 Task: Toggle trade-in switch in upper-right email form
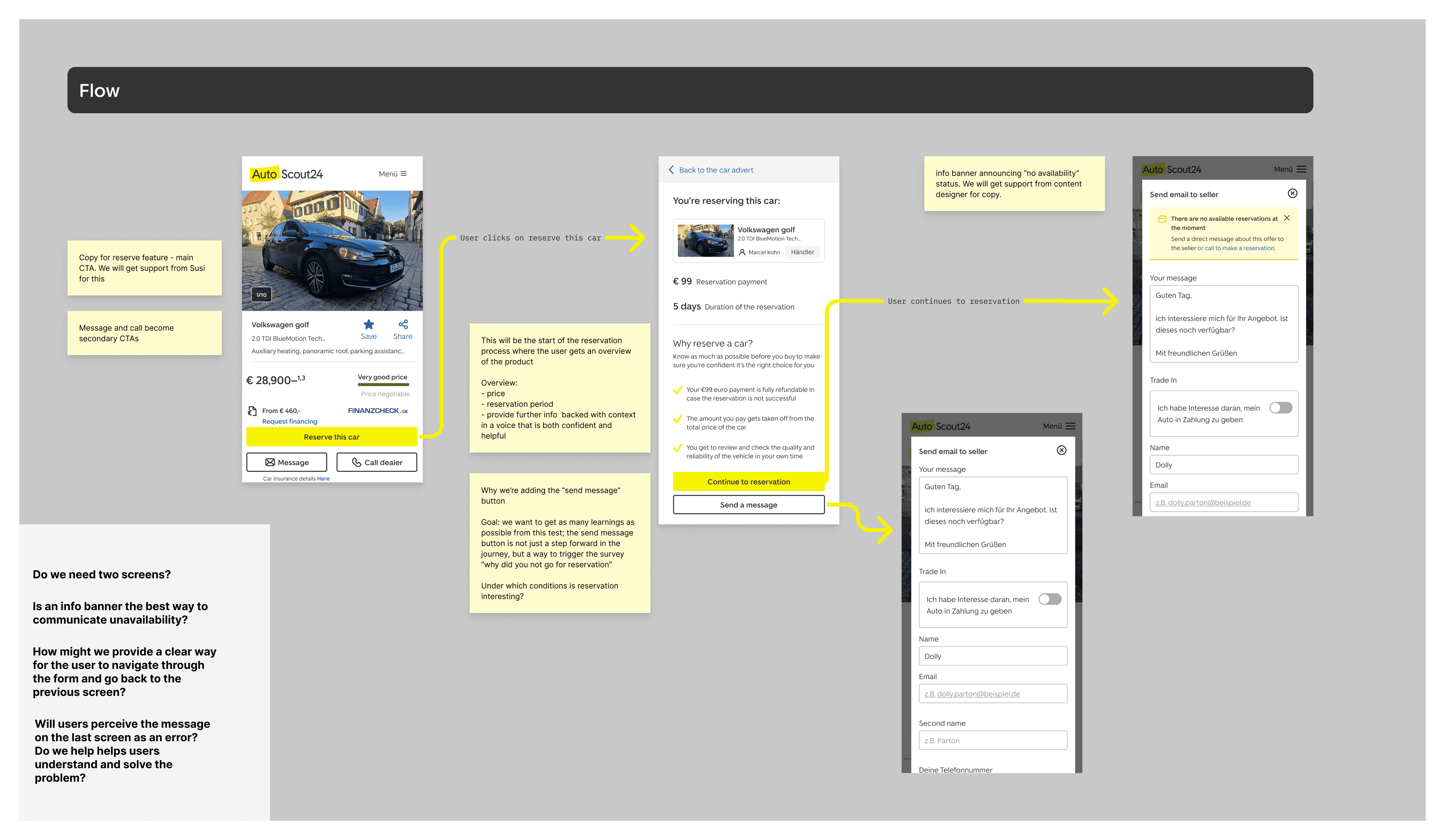[x=1281, y=408]
